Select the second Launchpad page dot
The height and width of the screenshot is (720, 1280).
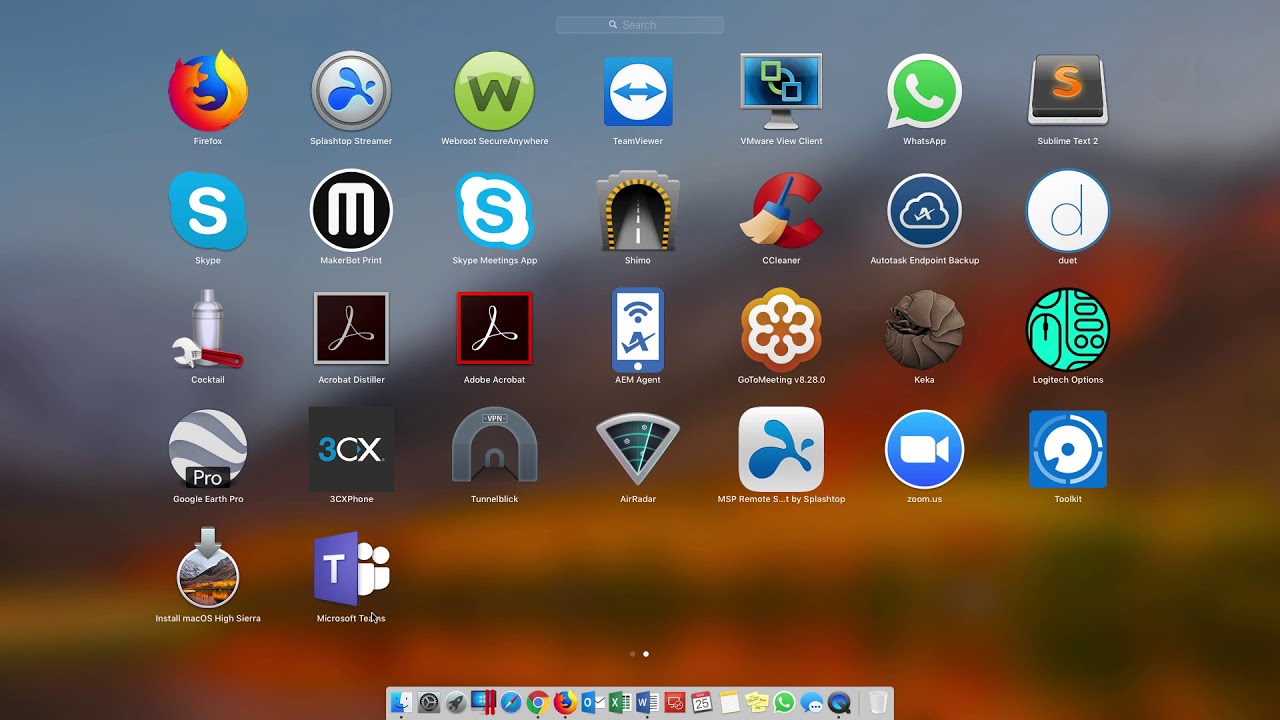(646, 654)
